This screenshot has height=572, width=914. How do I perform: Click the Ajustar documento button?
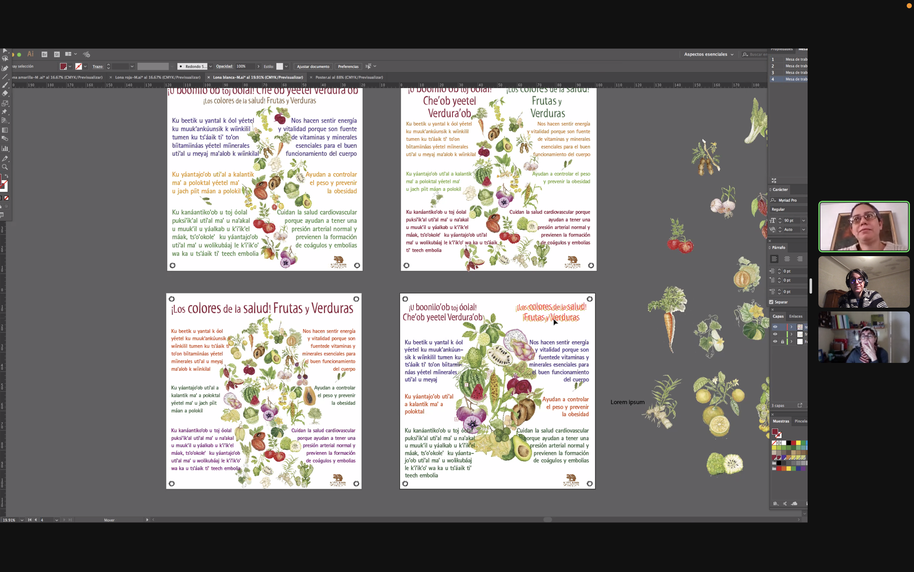(x=313, y=66)
